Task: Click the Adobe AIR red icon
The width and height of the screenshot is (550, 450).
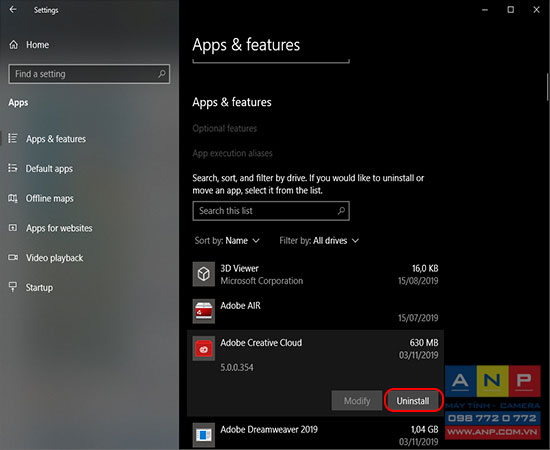Action: point(203,311)
